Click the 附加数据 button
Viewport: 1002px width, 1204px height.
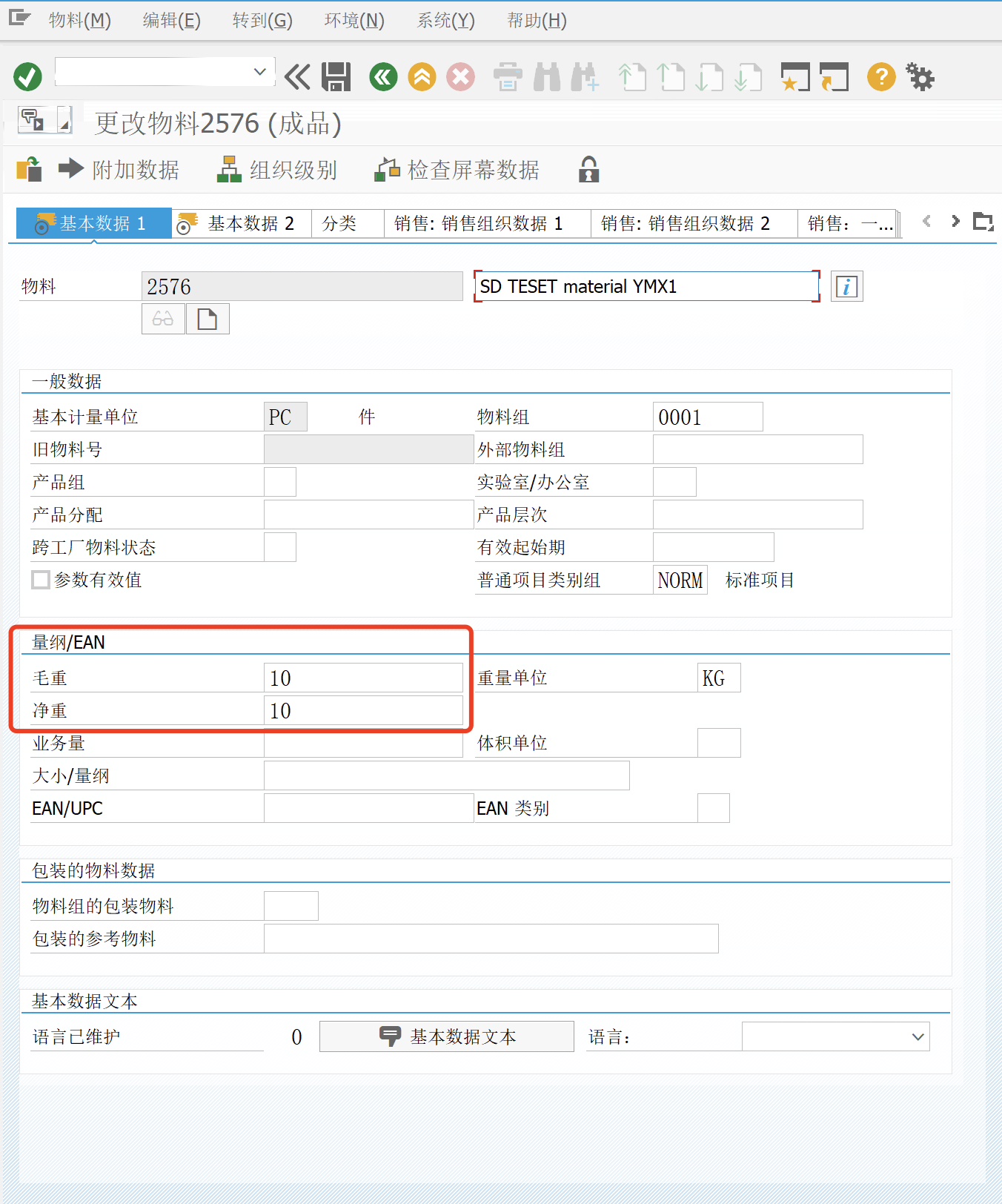tap(119, 170)
